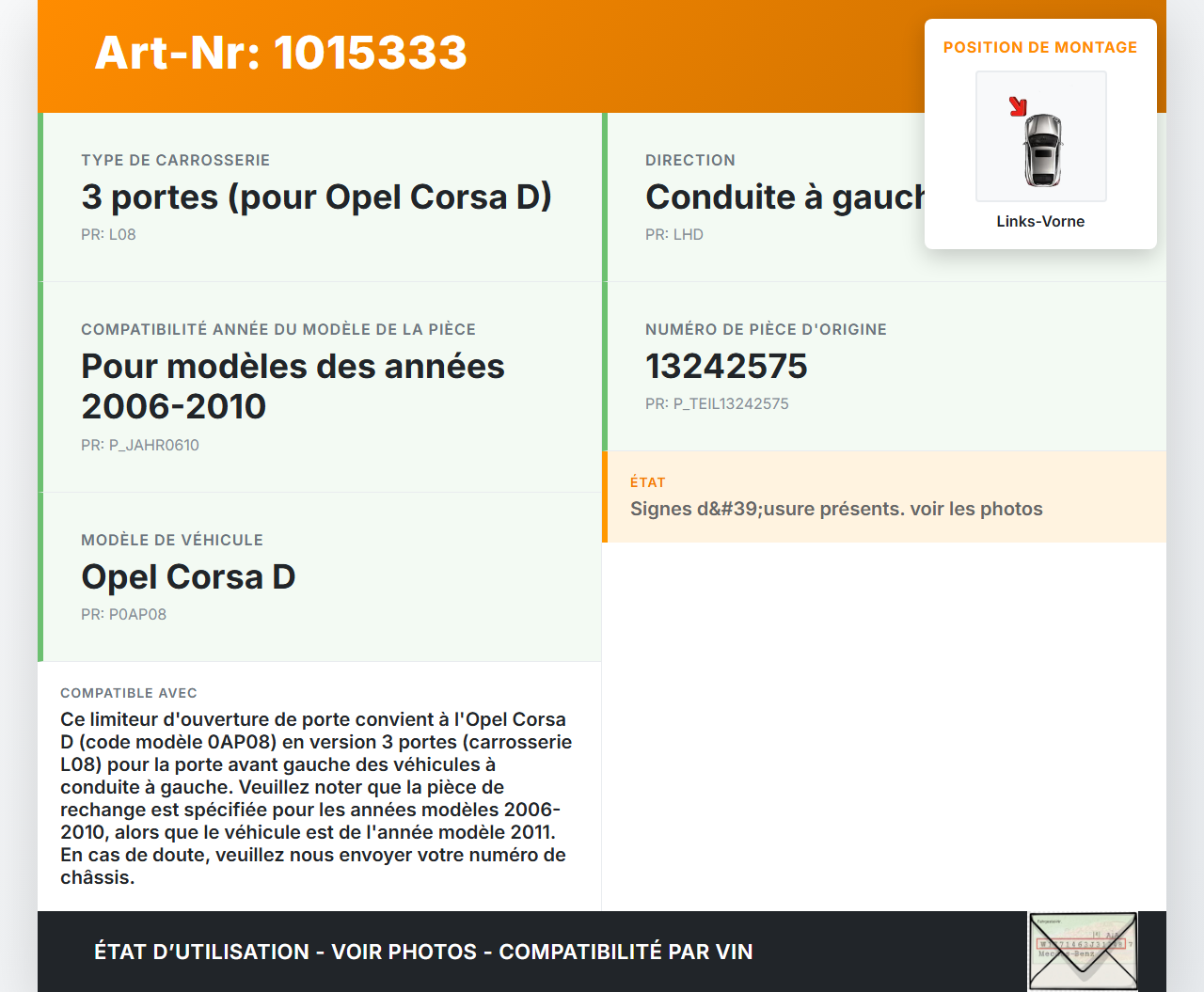Click the 'Compatible avec' section label
Screen dimensions: 1204x992
(129, 693)
